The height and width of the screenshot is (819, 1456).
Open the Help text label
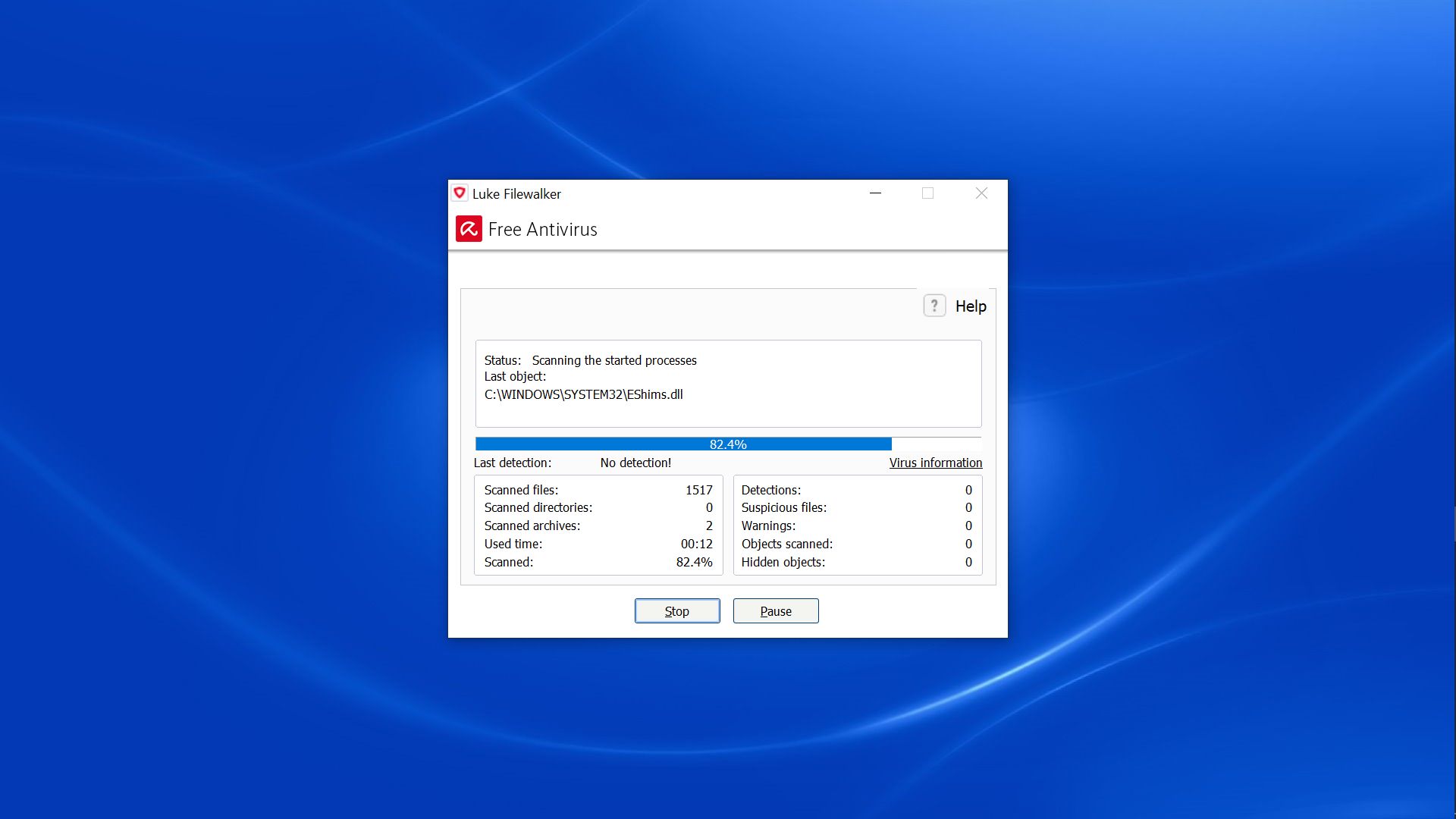point(971,306)
